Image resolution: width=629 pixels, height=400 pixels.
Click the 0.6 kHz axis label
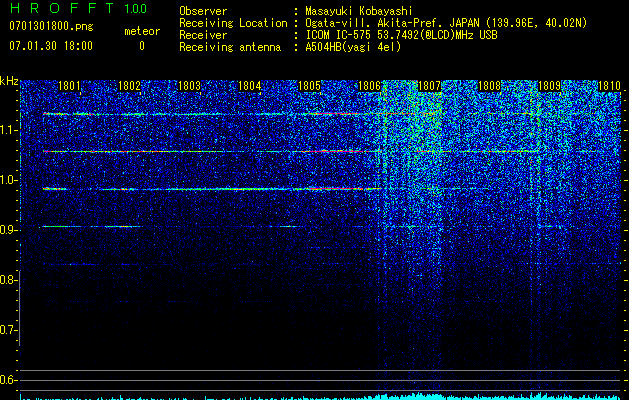[x=9, y=380]
